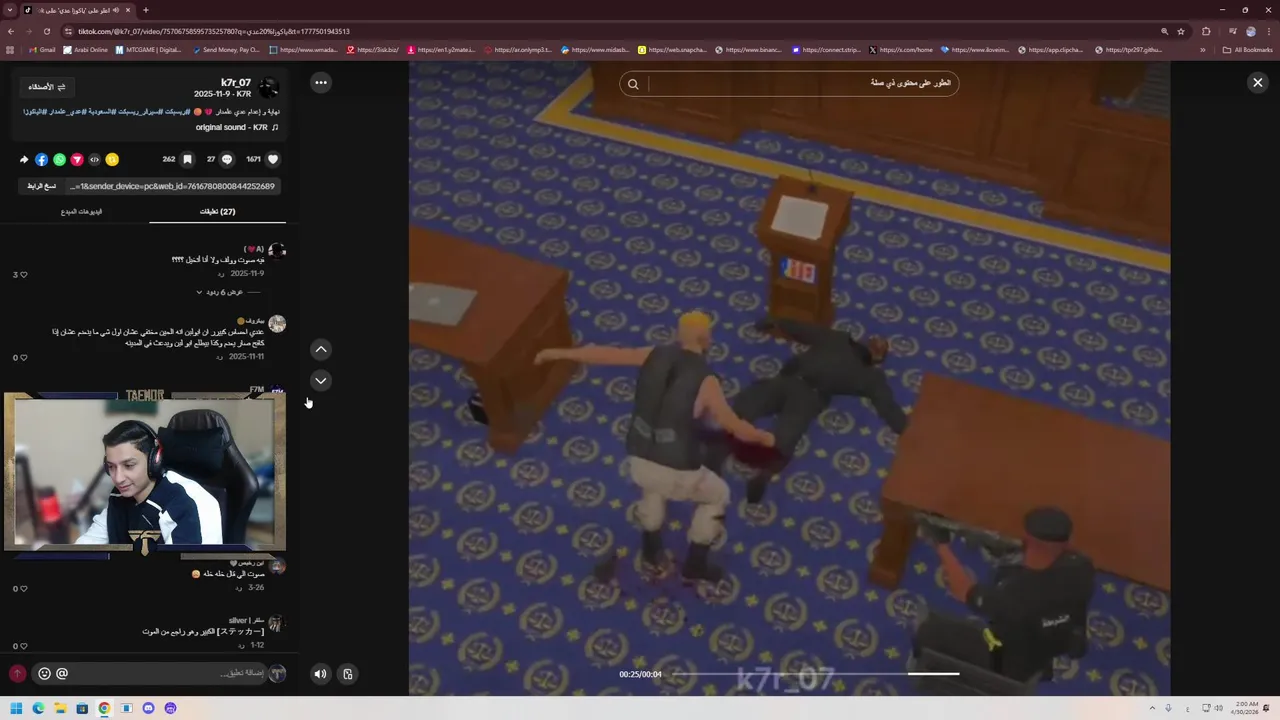Open the Chrome profile avatar

click(x=1250, y=31)
